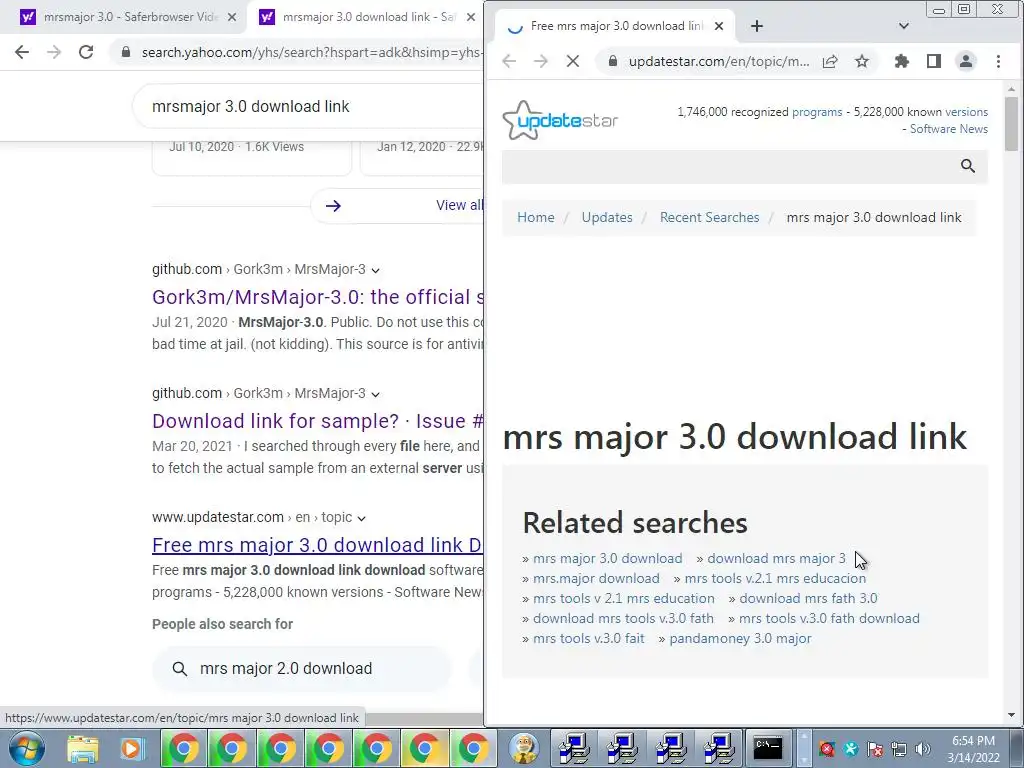Share this page using the share icon
The height and width of the screenshot is (768, 1024).
click(x=830, y=61)
